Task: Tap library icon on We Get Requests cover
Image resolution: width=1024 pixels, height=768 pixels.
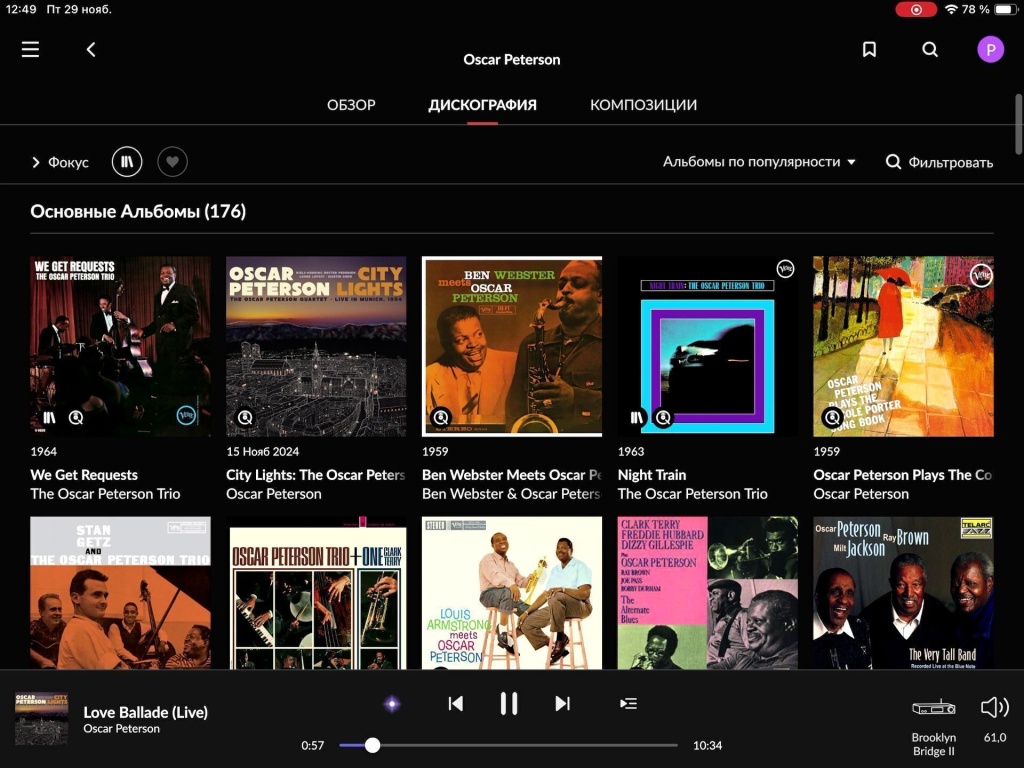Action: 50,417
